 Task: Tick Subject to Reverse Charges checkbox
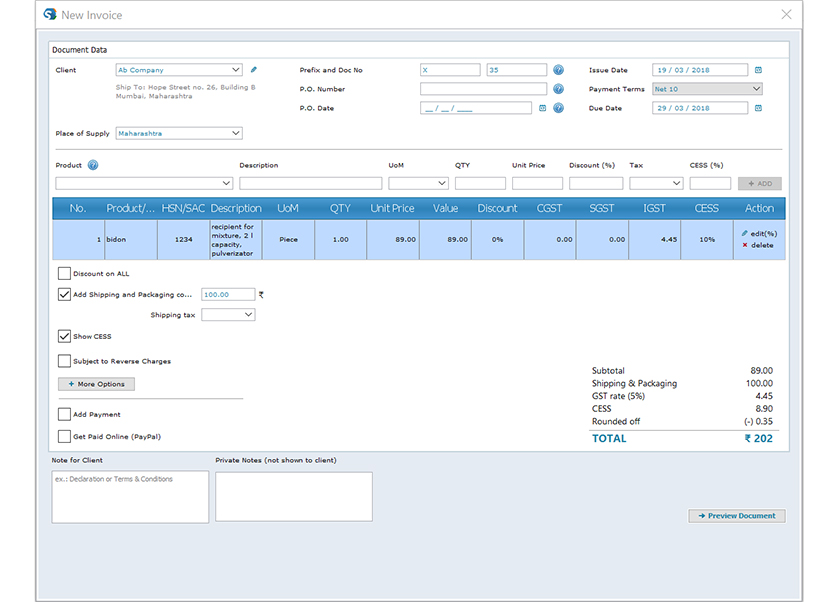(x=65, y=361)
